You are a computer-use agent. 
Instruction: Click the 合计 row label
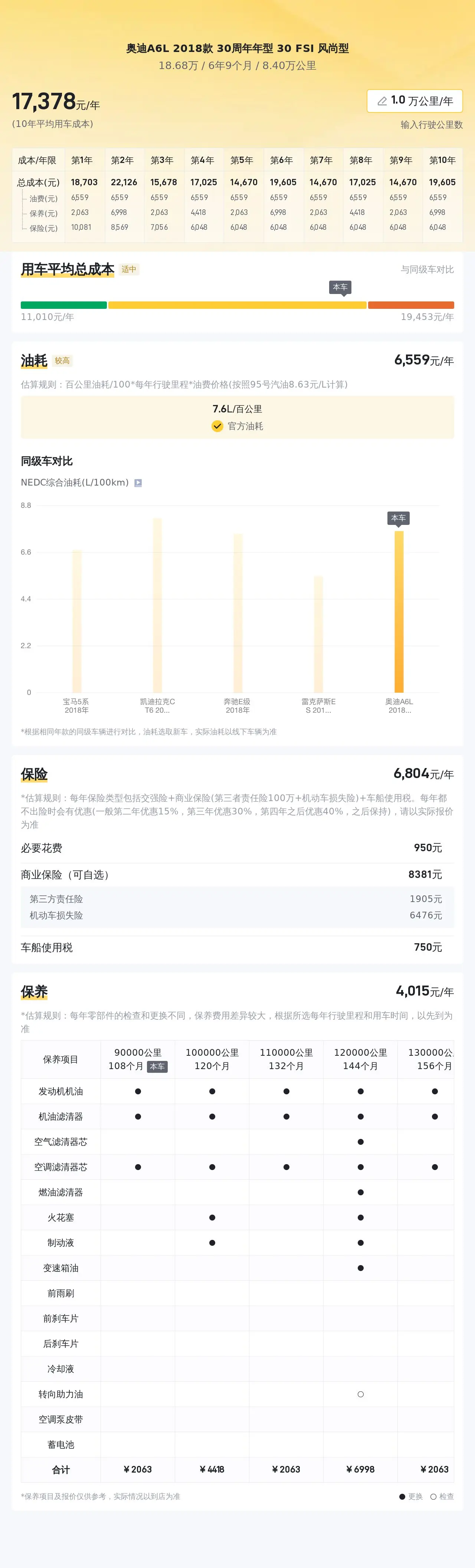[61, 1469]
